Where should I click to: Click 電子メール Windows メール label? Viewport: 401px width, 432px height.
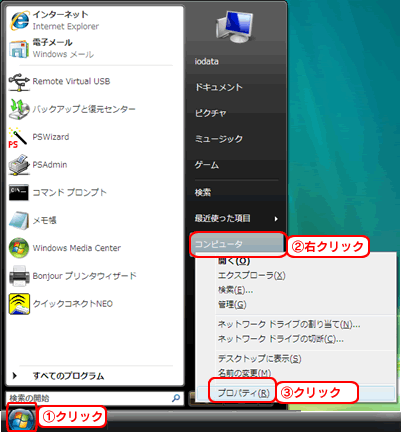tap(63, 49)
